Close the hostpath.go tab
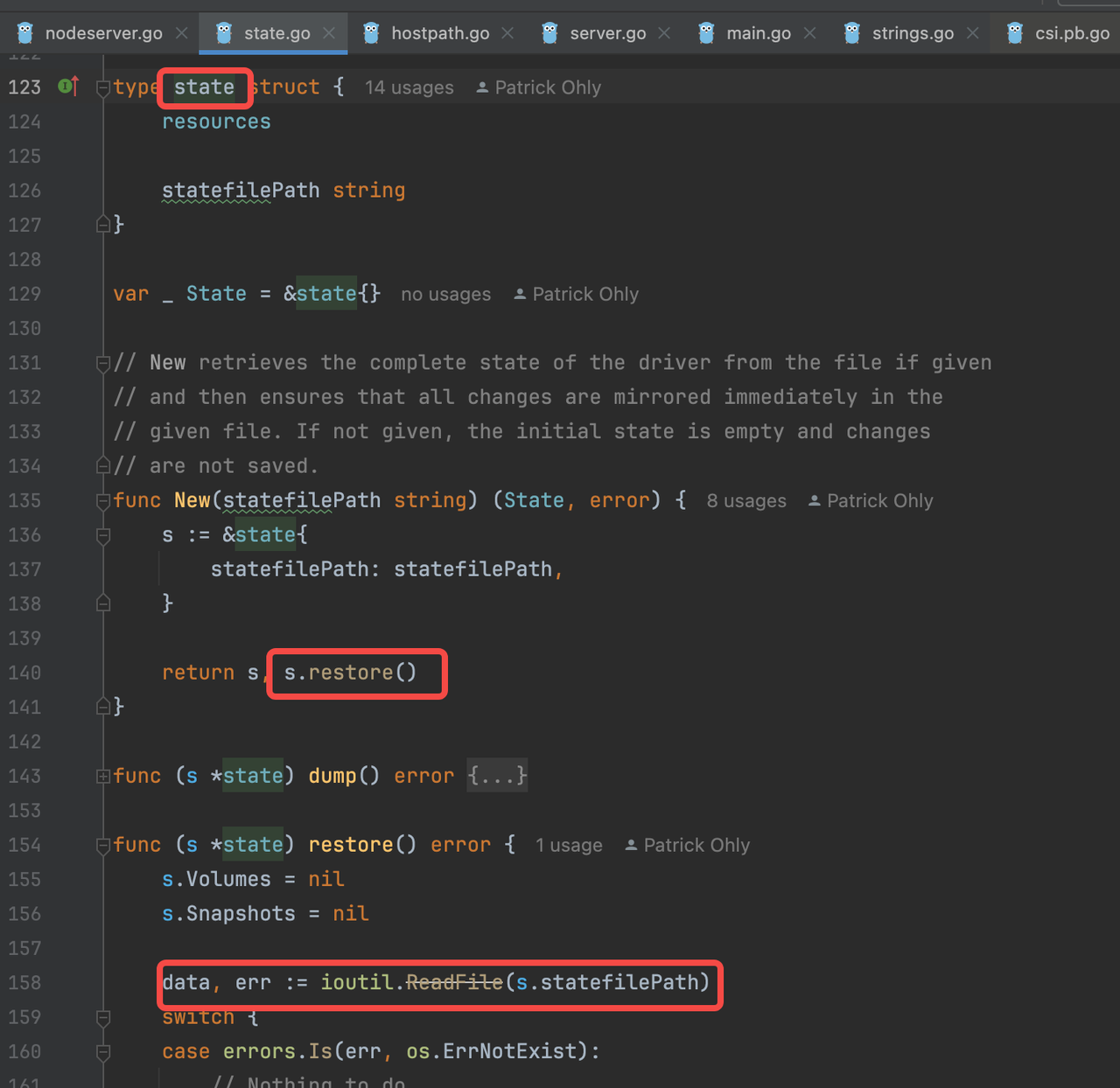1120x1088 pixels. [507, 33]
